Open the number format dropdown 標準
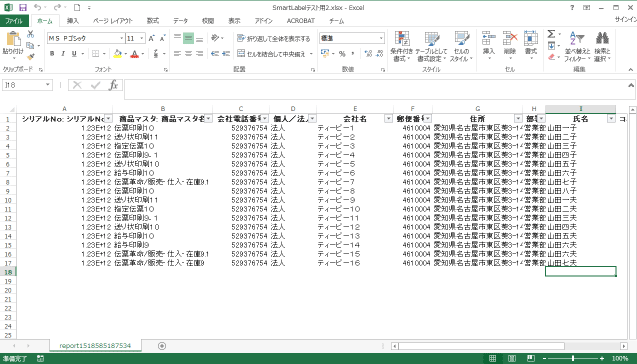Image resolution: width=637 pixels, height=364 pixels. pos(381,38)
